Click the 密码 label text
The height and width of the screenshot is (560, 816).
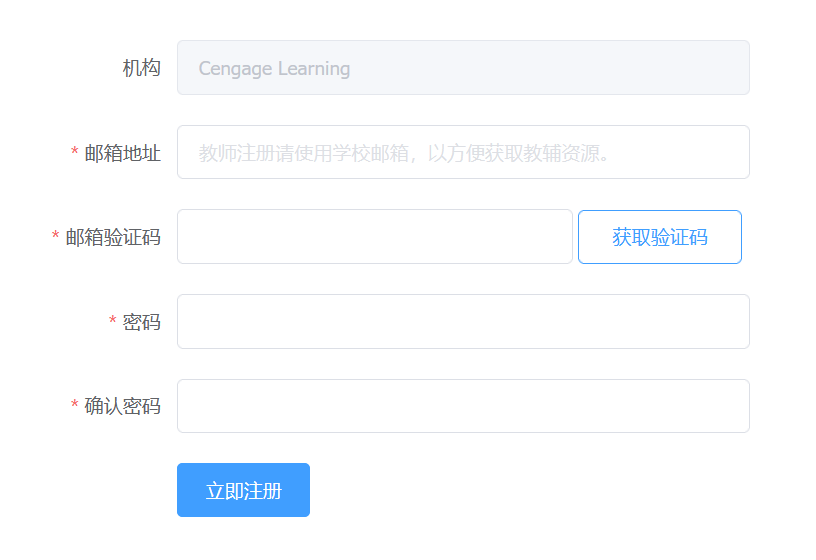[141, 322]
